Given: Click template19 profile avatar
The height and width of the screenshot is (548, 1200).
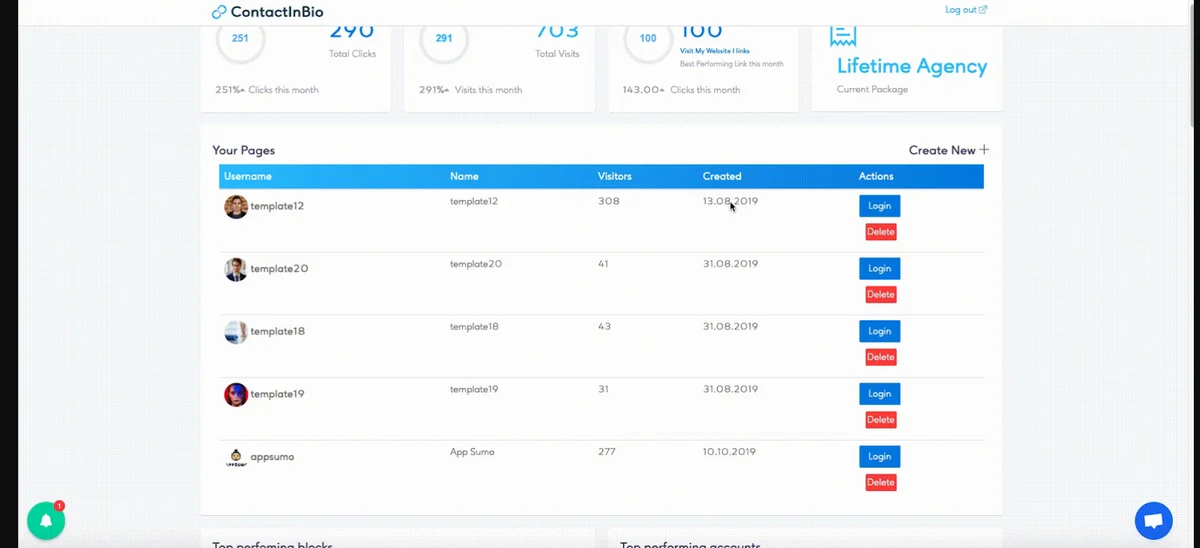Looking at the screenshot, I should coord(236,394).
